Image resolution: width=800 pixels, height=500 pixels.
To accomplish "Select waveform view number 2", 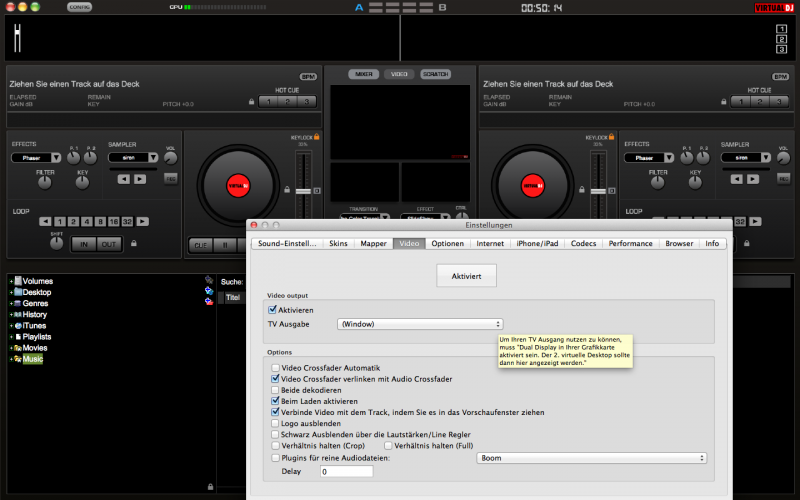I will click(781, 39).
